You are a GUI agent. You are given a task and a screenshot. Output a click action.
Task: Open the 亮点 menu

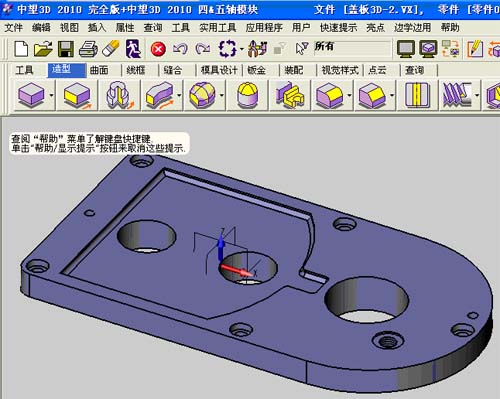[375, 27]
